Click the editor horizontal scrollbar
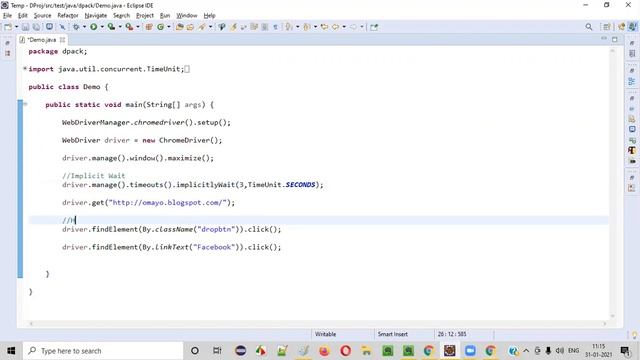Screen dimensions: 640x360 coord(318,324)
